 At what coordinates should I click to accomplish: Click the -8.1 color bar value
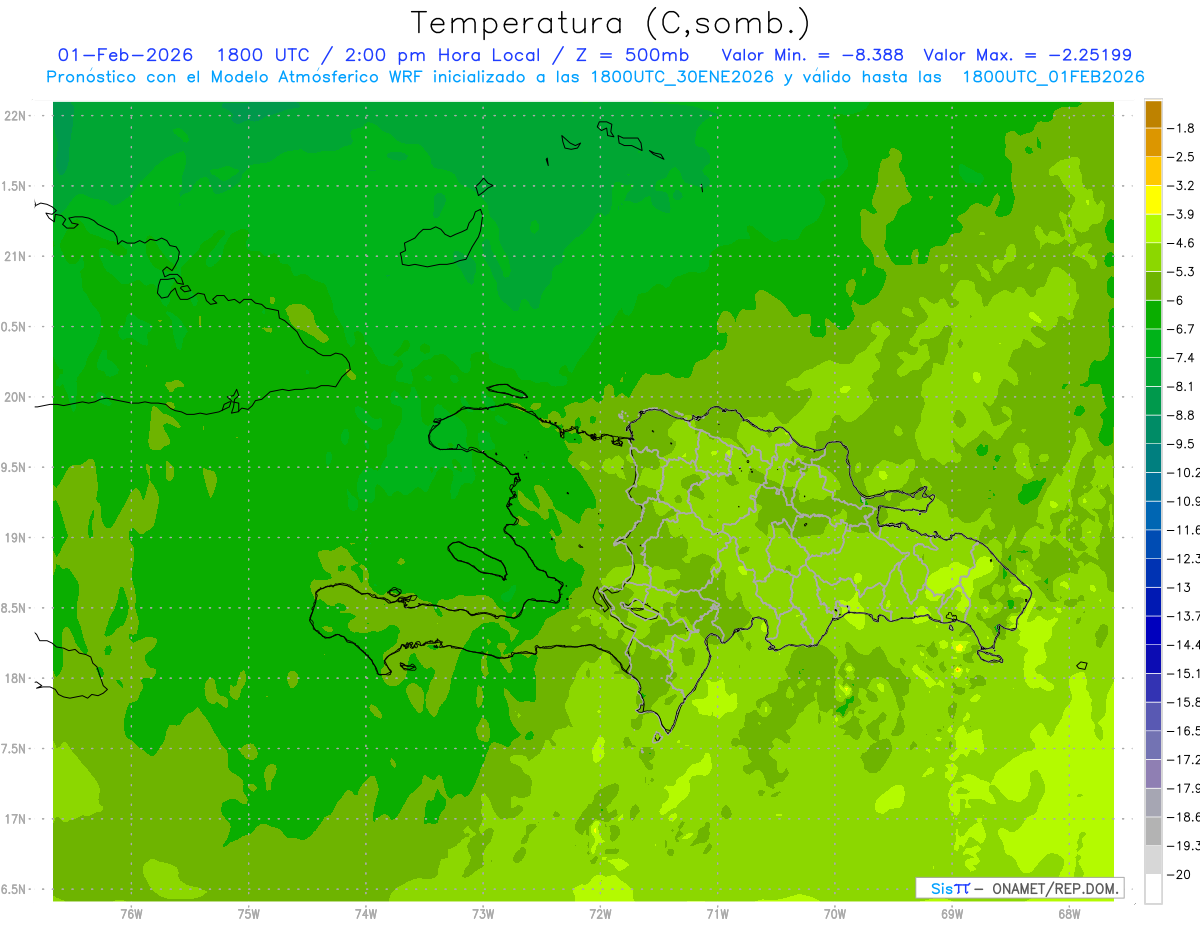click(1181, 387)
